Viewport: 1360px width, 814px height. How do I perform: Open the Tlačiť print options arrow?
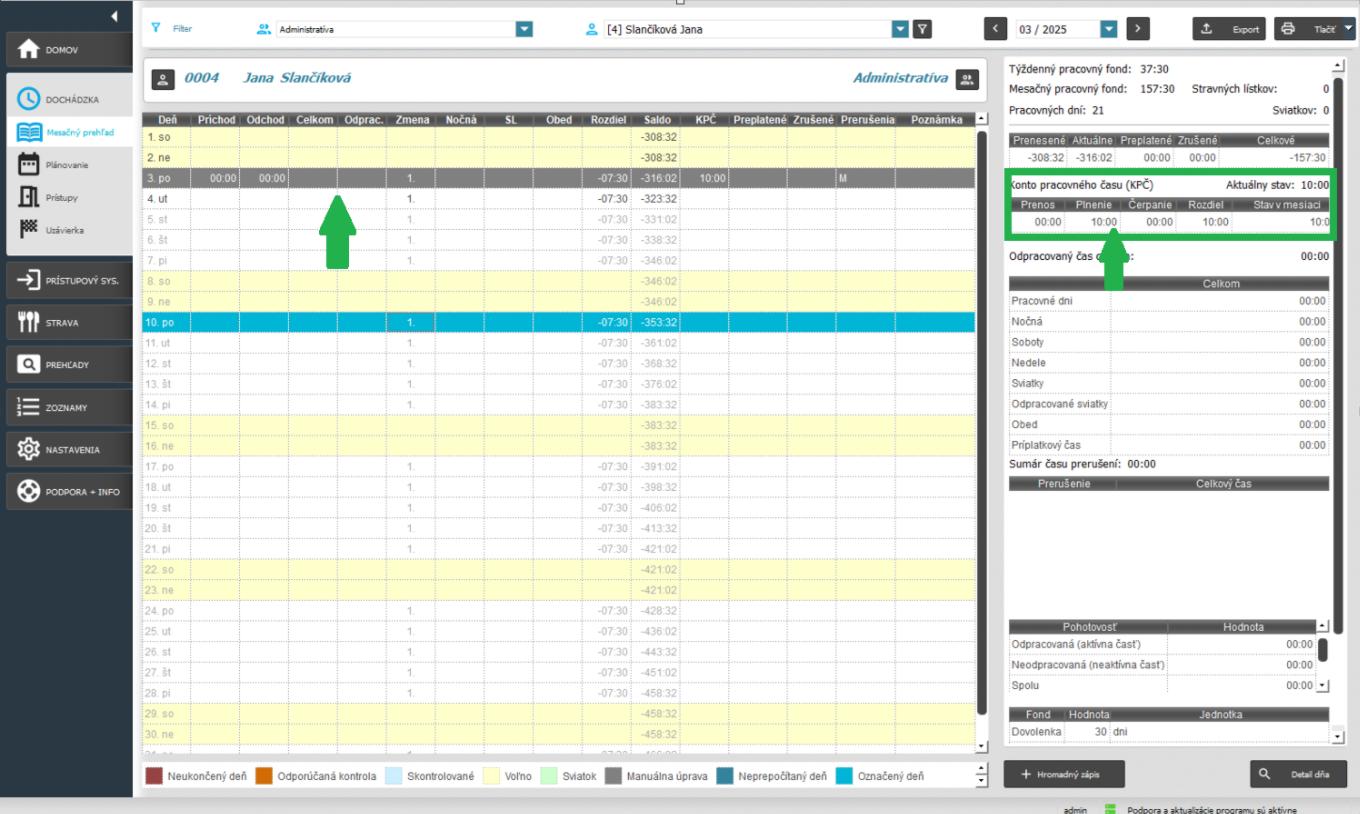pos(1347,29)
